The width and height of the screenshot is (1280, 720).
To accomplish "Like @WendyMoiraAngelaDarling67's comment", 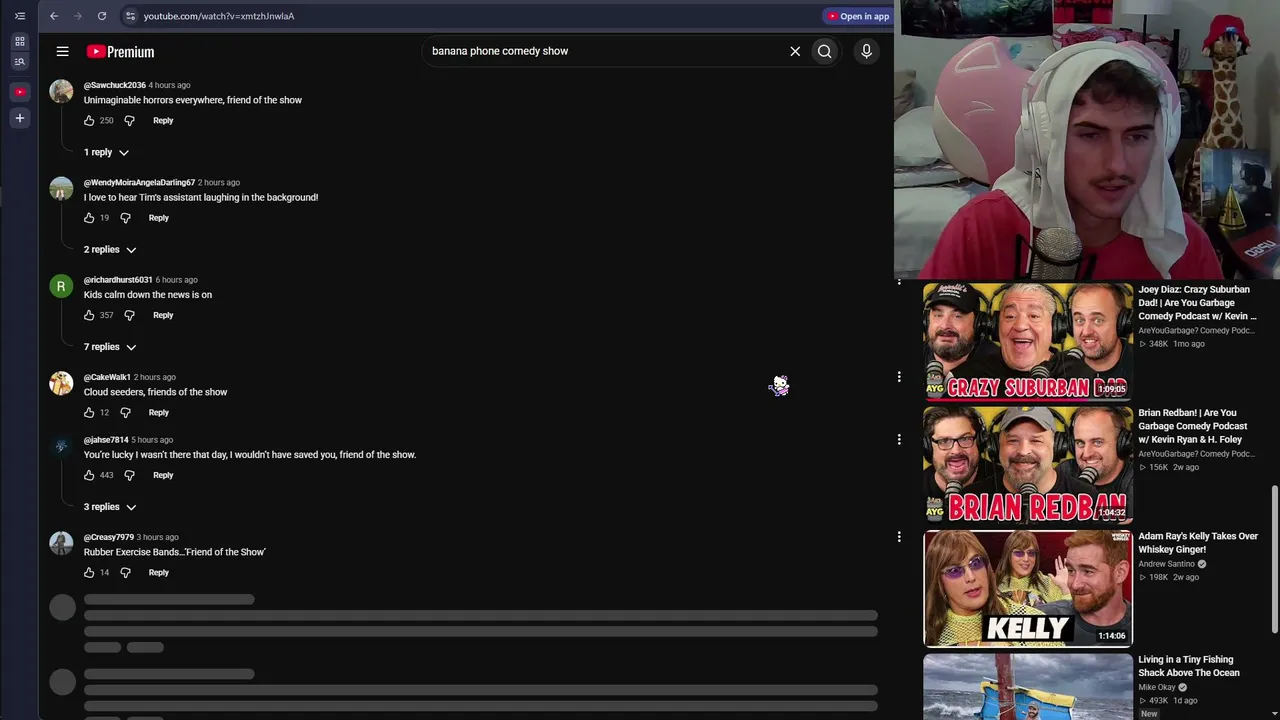I will (x=89, y=218).
